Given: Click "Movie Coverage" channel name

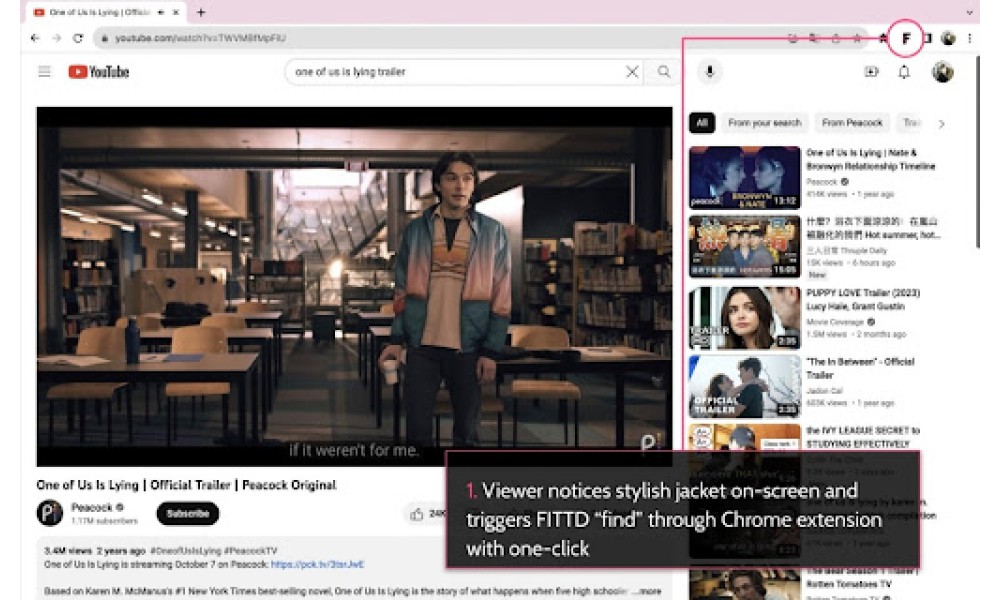Looking at the screenshot, I should [x=835, y=322].
